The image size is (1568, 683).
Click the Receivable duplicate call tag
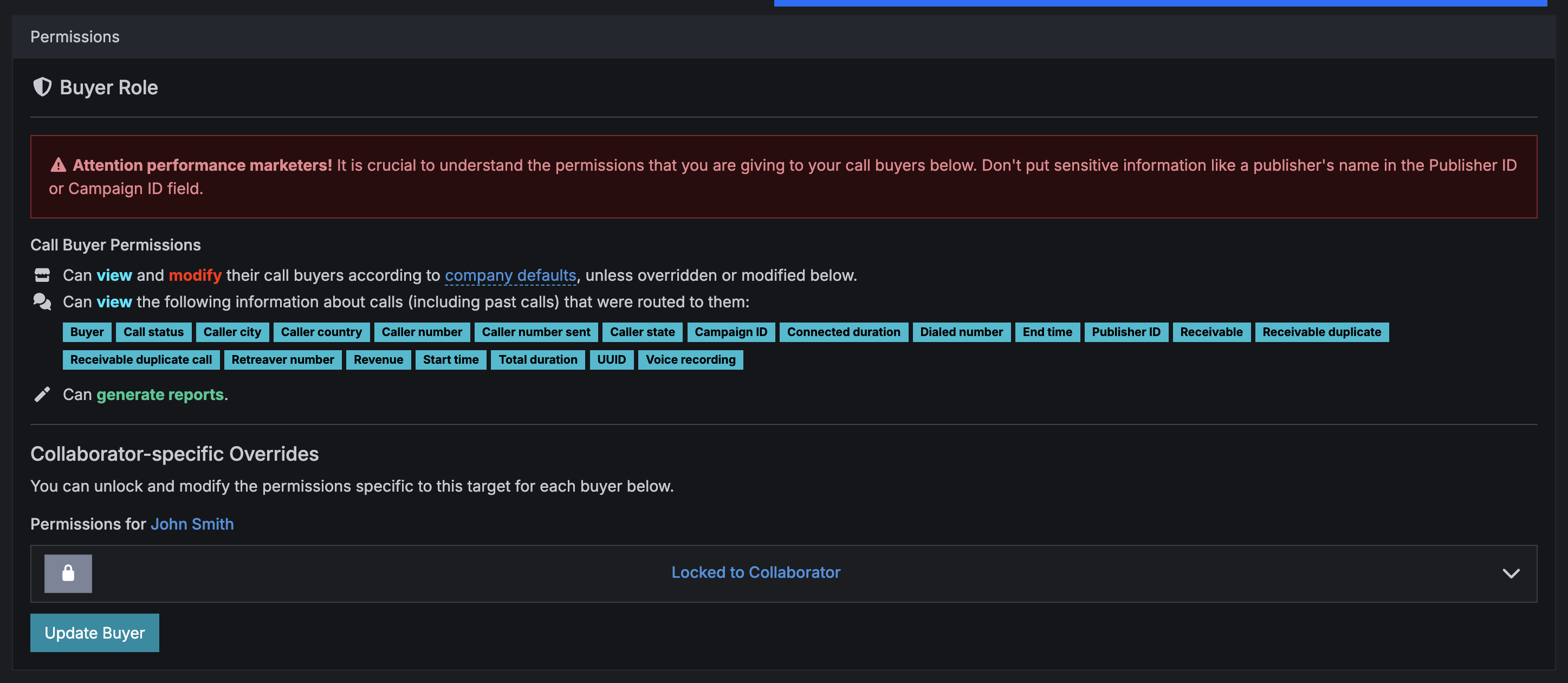click(x=141, y=360)
